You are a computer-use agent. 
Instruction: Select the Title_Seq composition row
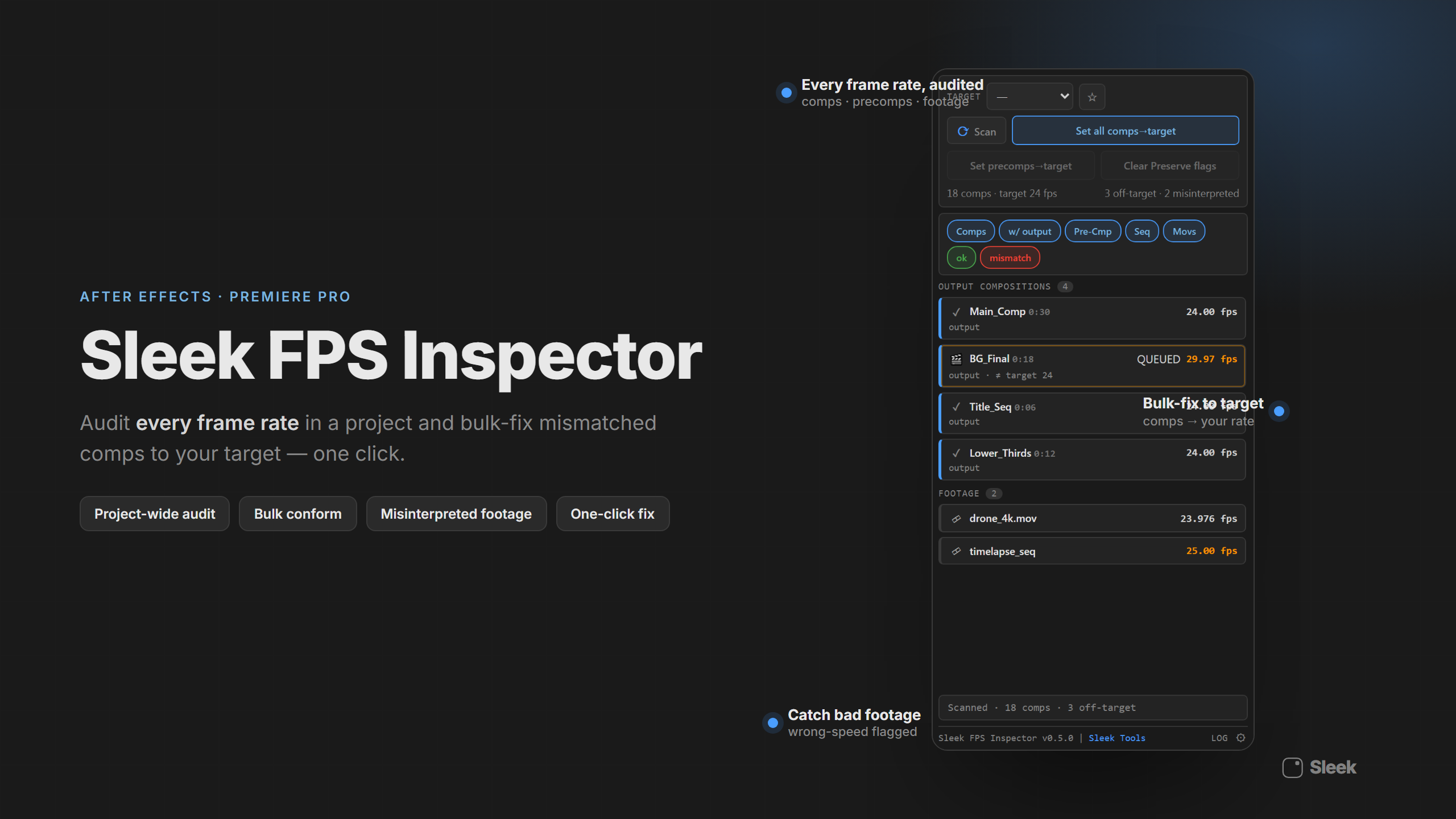1092,413
